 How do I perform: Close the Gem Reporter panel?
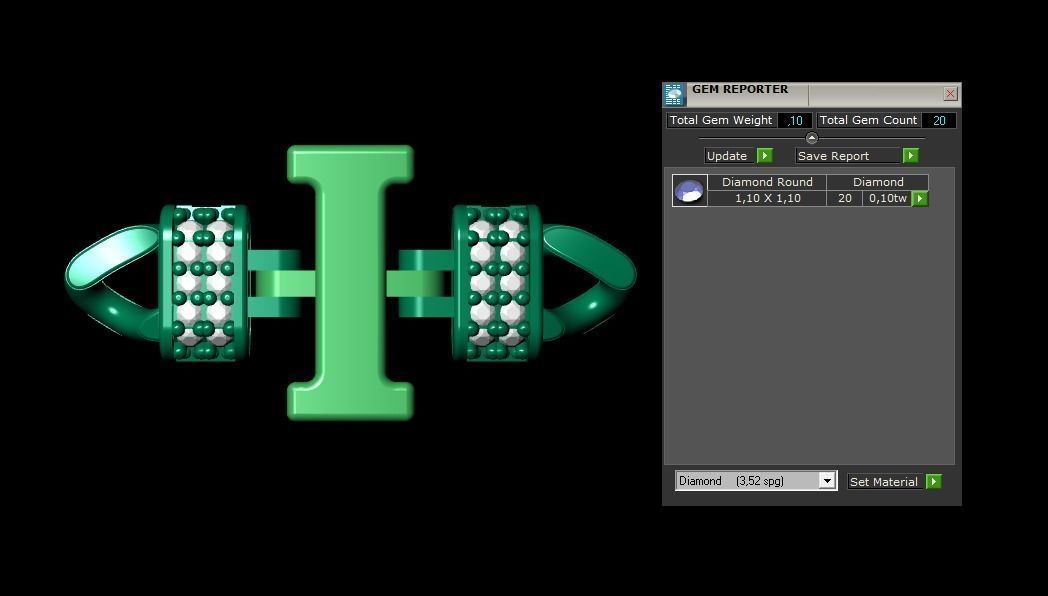(x=950, y=94)
